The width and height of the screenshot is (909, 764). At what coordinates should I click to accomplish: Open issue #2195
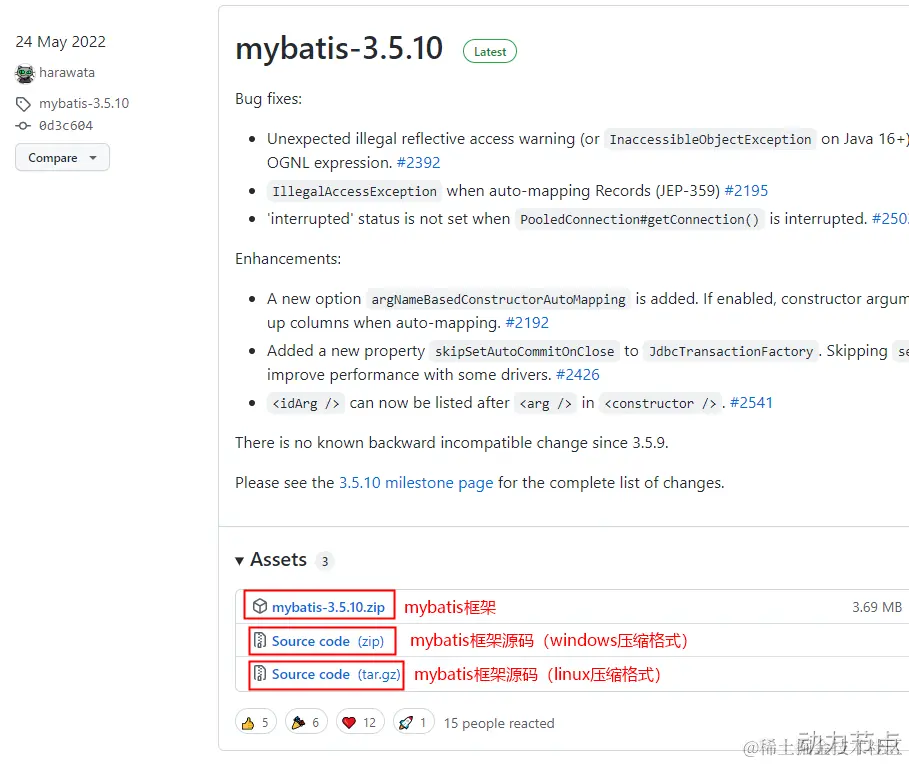(746, 191)
